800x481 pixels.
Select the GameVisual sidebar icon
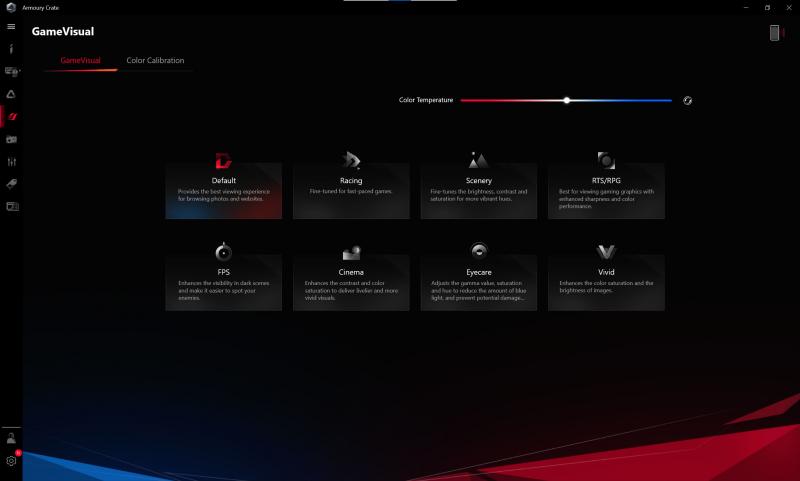click(x=12, y=117)
